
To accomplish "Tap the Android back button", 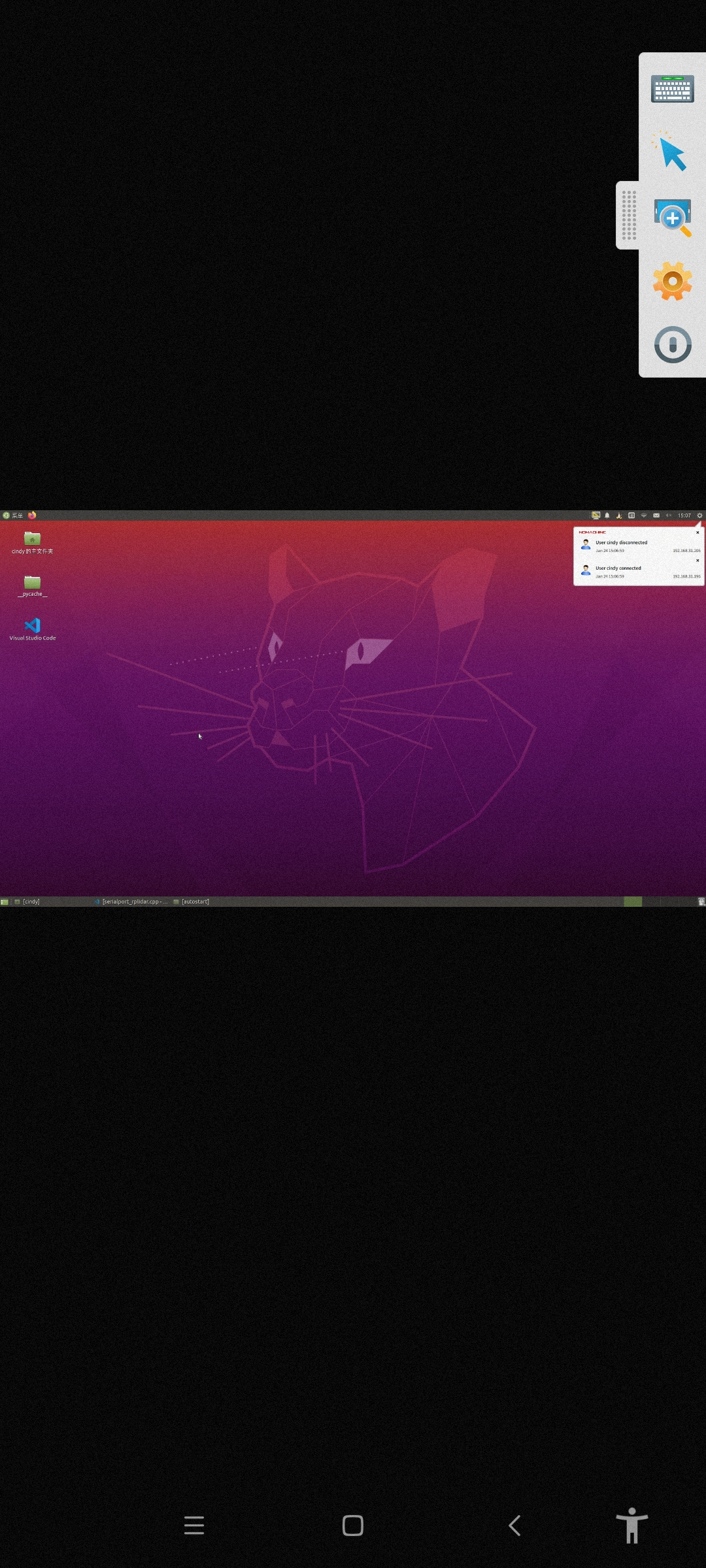I will pos(514,1526).
